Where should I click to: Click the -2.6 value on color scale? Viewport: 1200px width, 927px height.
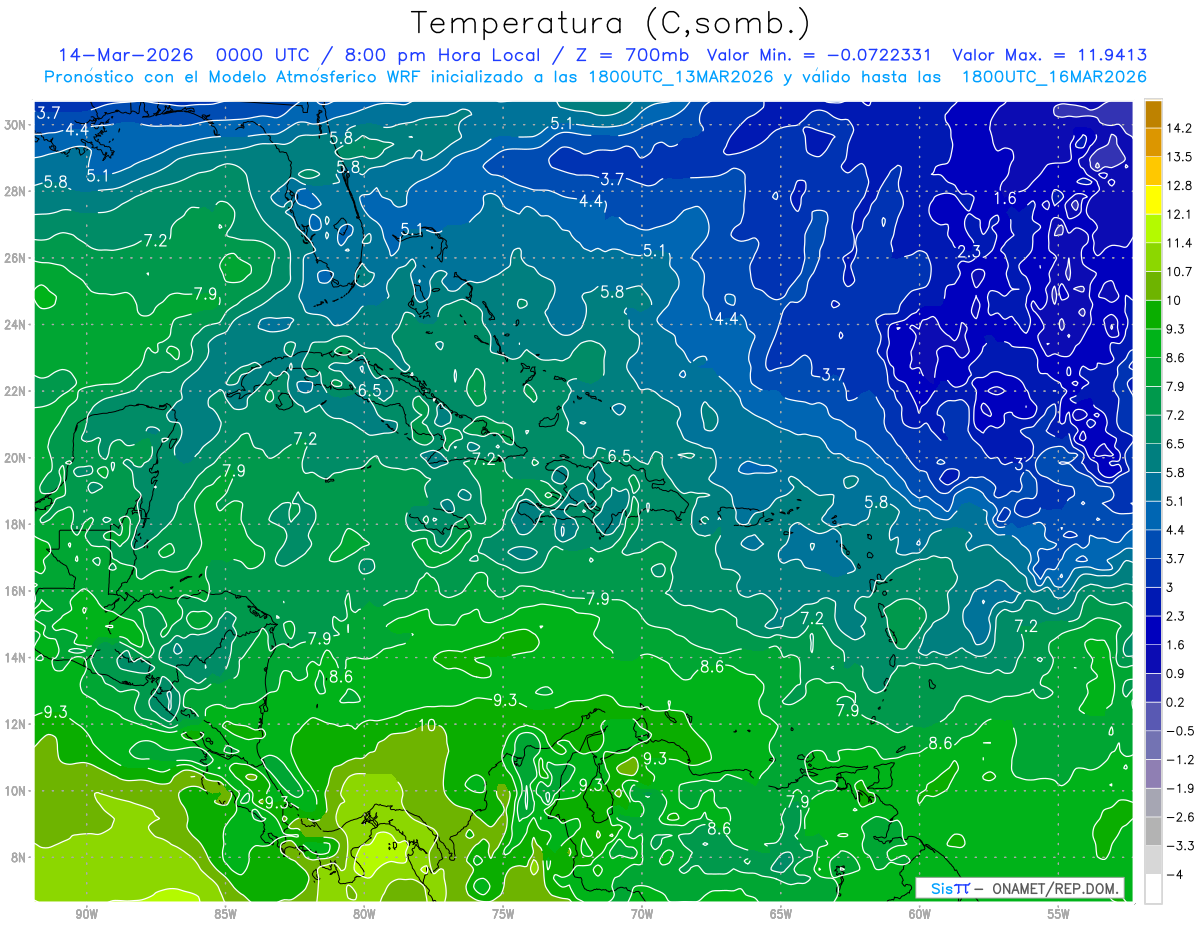1180,817
